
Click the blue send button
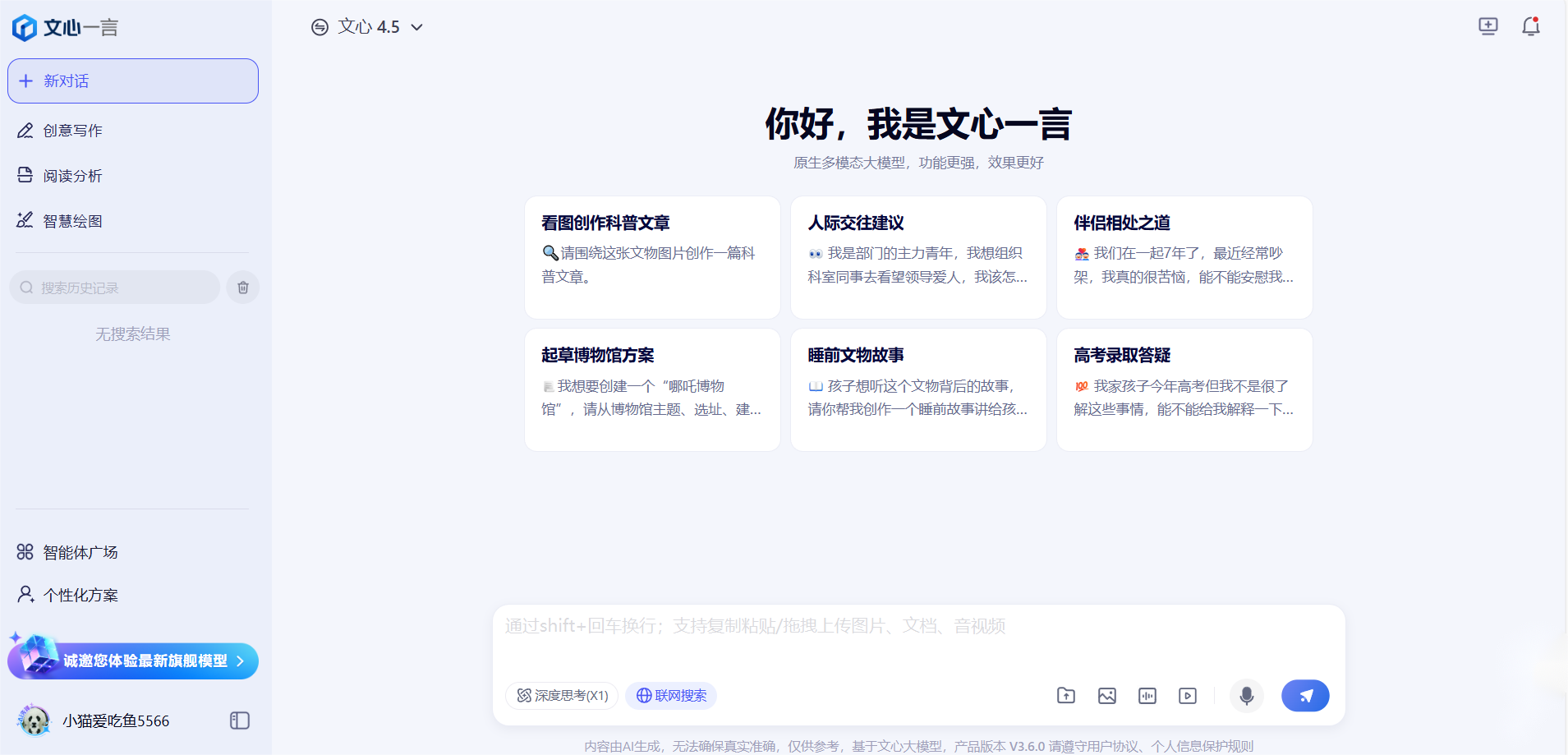pos(1305,696)
